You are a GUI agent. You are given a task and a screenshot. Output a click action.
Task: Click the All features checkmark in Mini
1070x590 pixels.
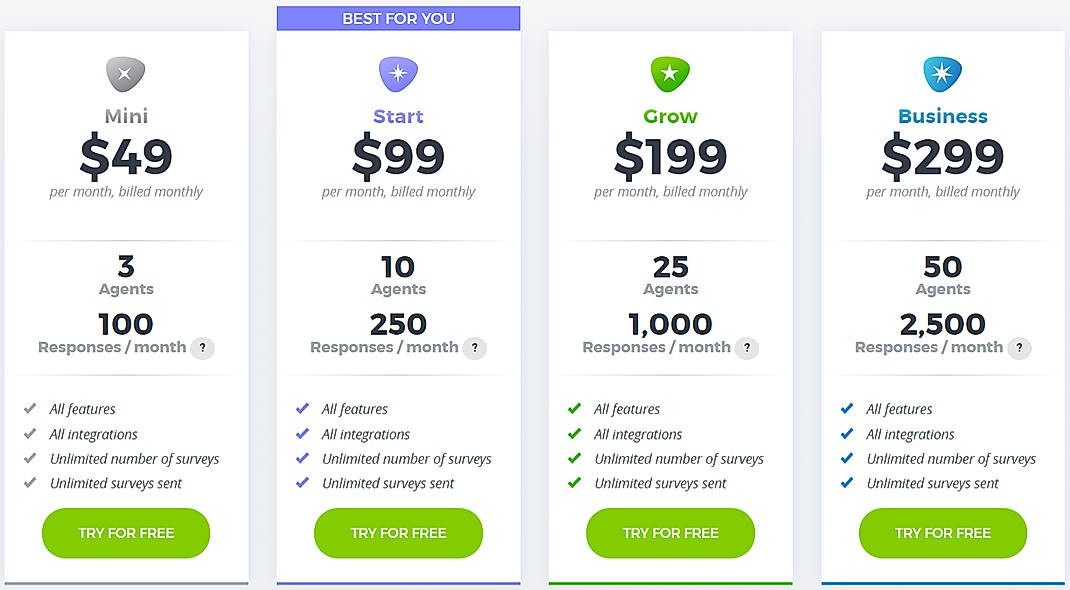pos(30,409)
